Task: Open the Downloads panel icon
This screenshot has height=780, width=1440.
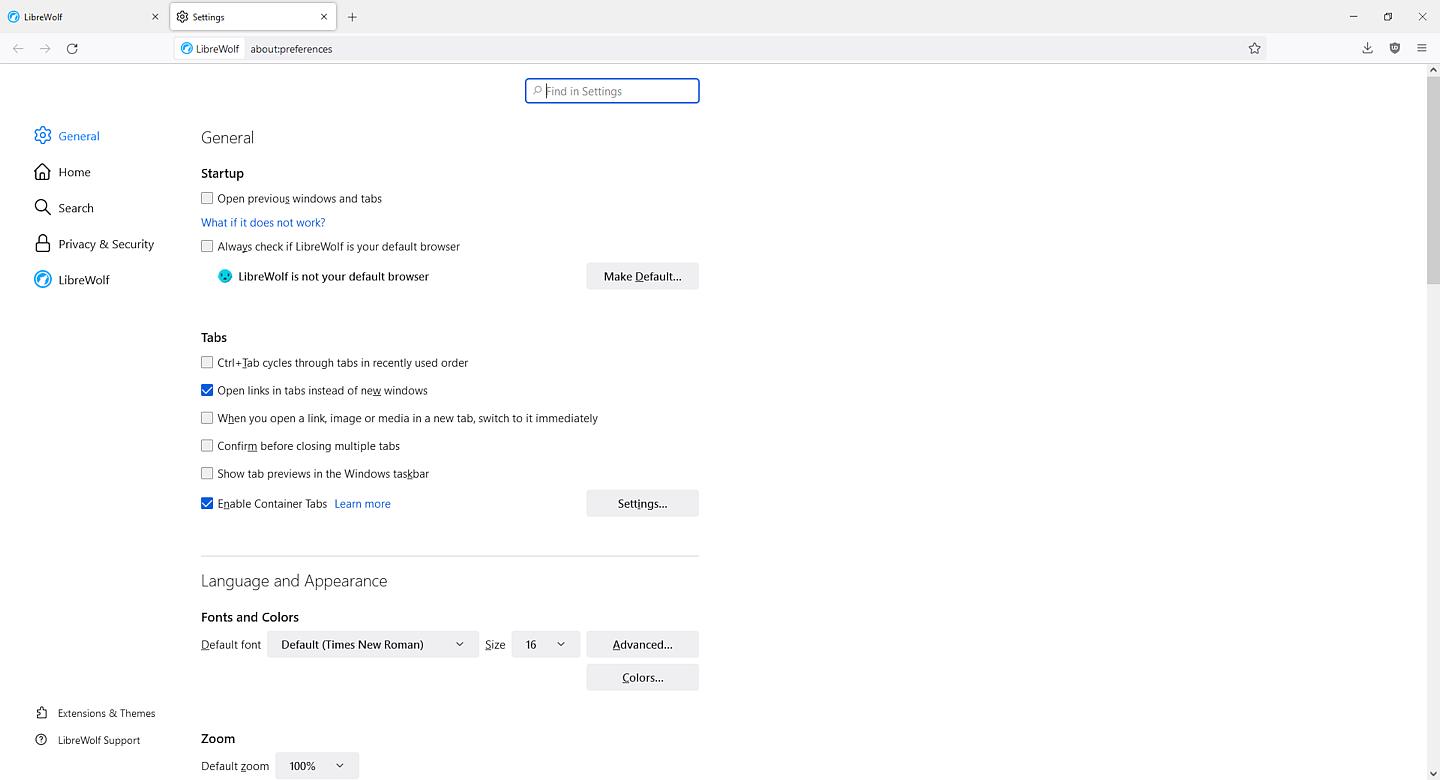Action: [1367, 48]
